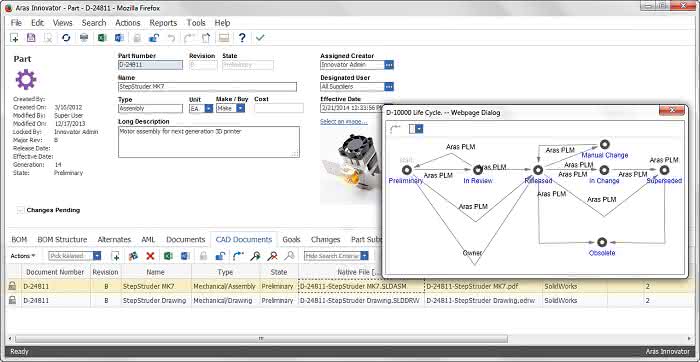Click into the Name field StepStruder MK7
Screen dimensions: 700x362
point(207,87)
